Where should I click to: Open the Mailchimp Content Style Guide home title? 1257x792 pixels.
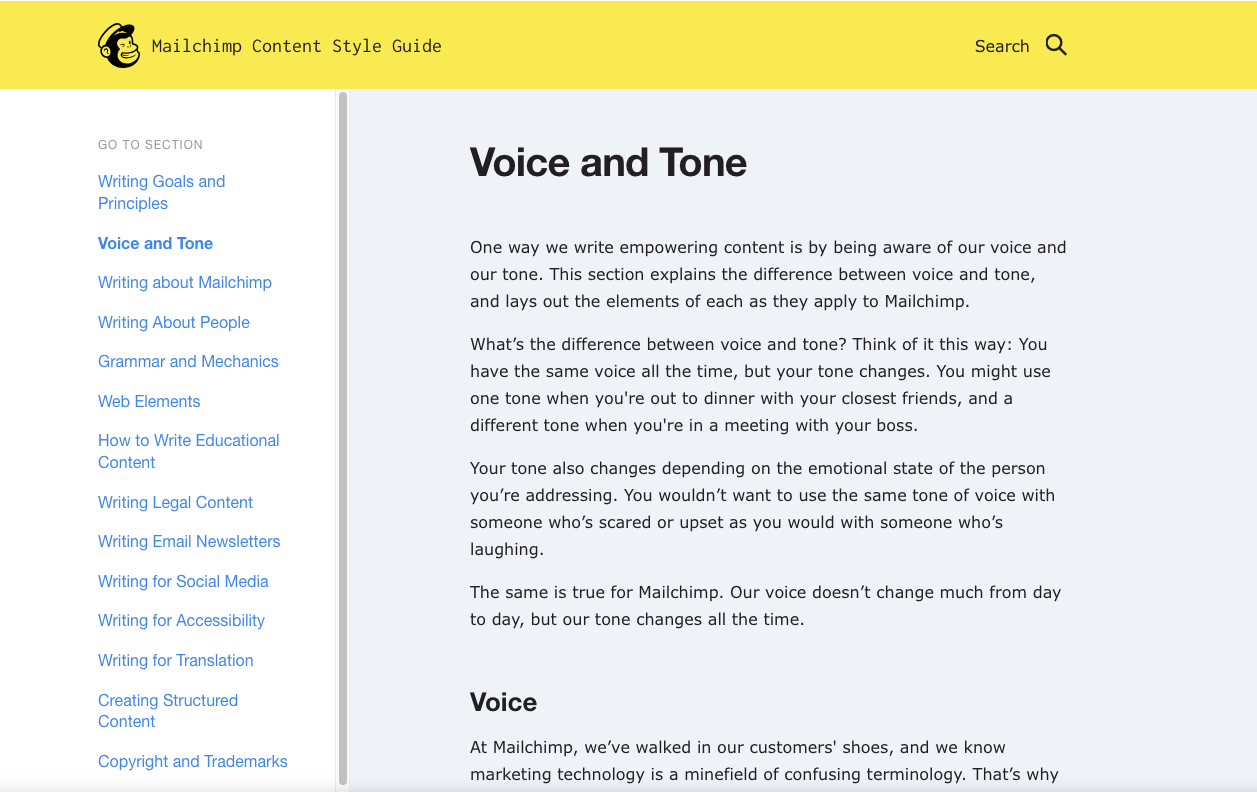coord(296,46)
